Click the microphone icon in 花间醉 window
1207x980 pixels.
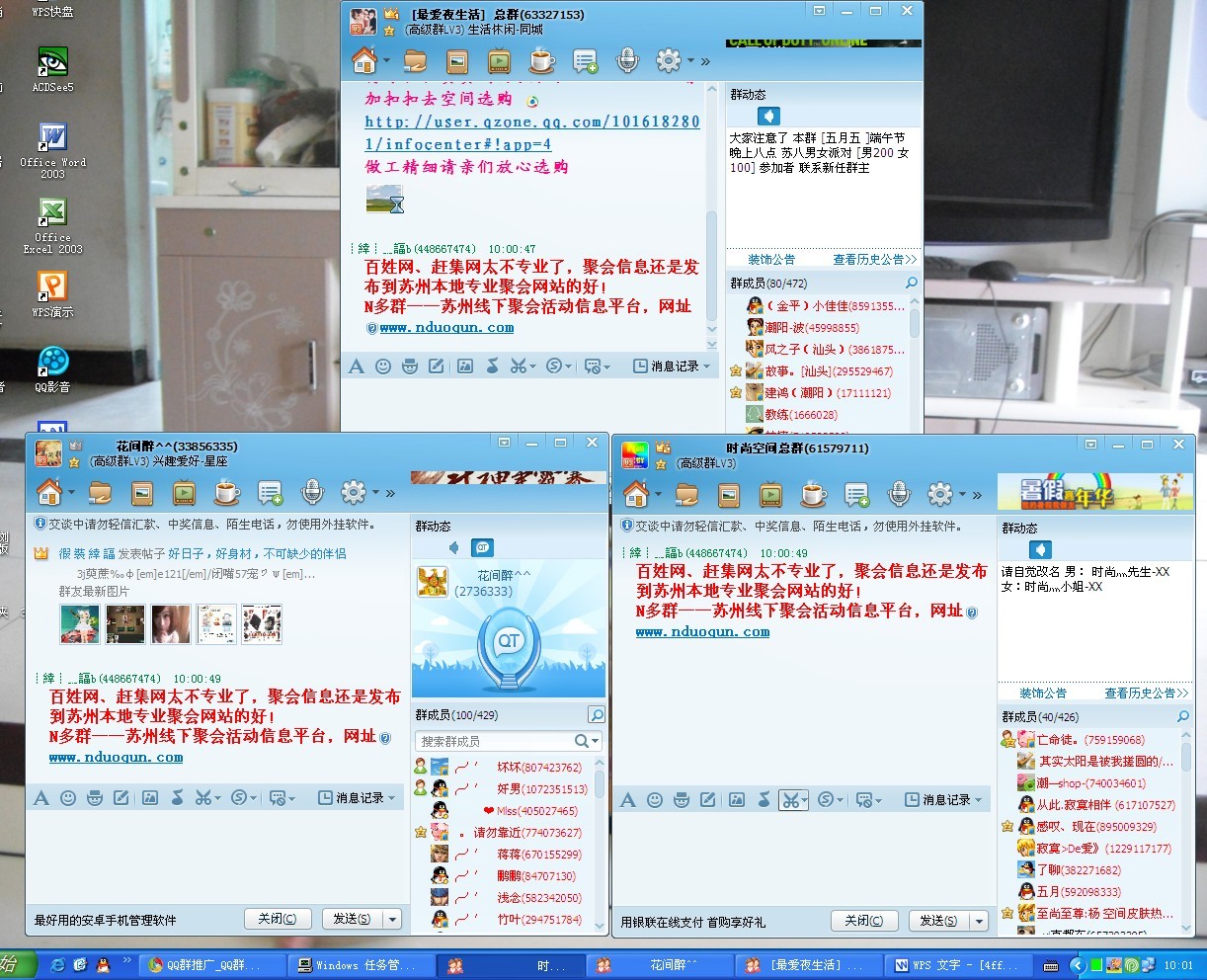[311, 491]
